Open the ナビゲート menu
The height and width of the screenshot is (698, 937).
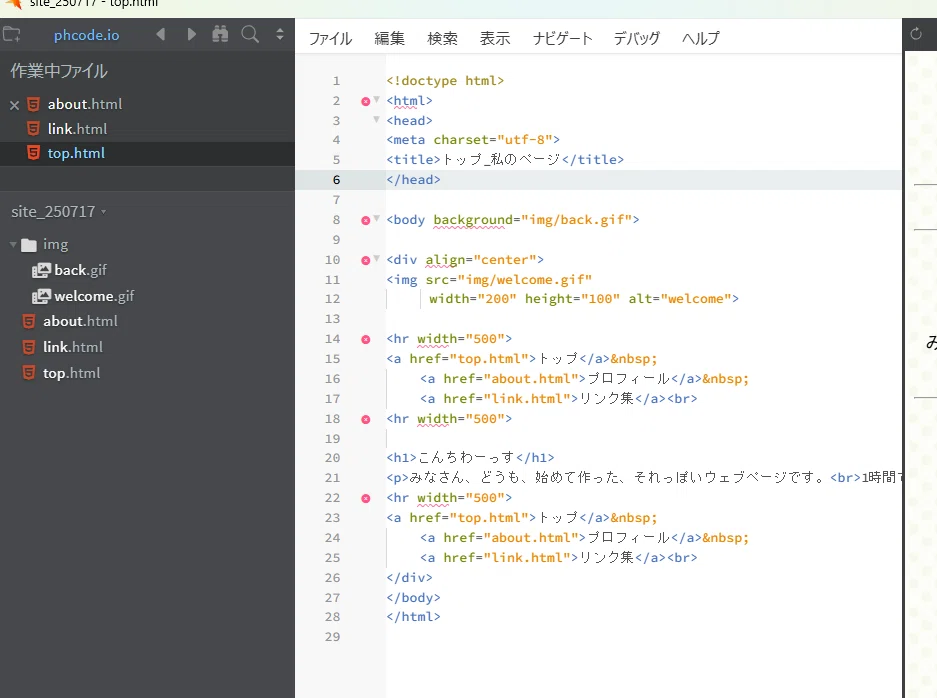point(562,38)
